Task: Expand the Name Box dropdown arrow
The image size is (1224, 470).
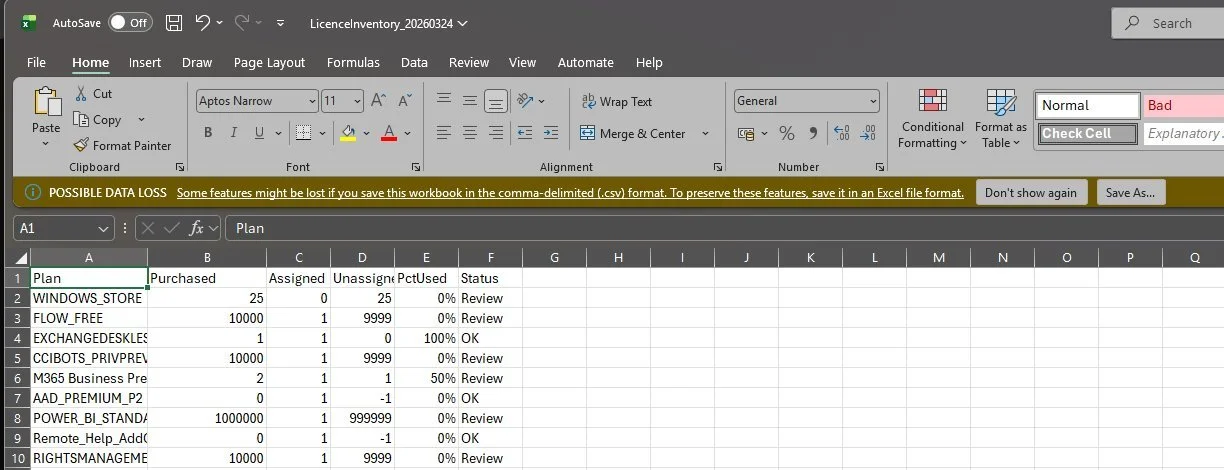Action: (x=103, y=228)
